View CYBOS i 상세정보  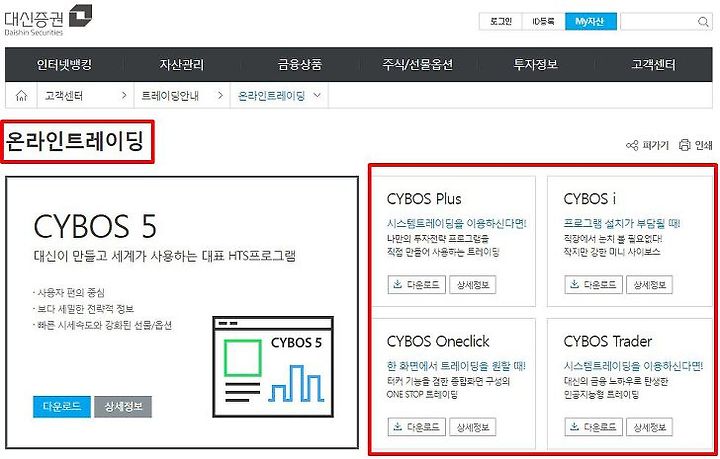pyautogui.click(x=650, y=285)
